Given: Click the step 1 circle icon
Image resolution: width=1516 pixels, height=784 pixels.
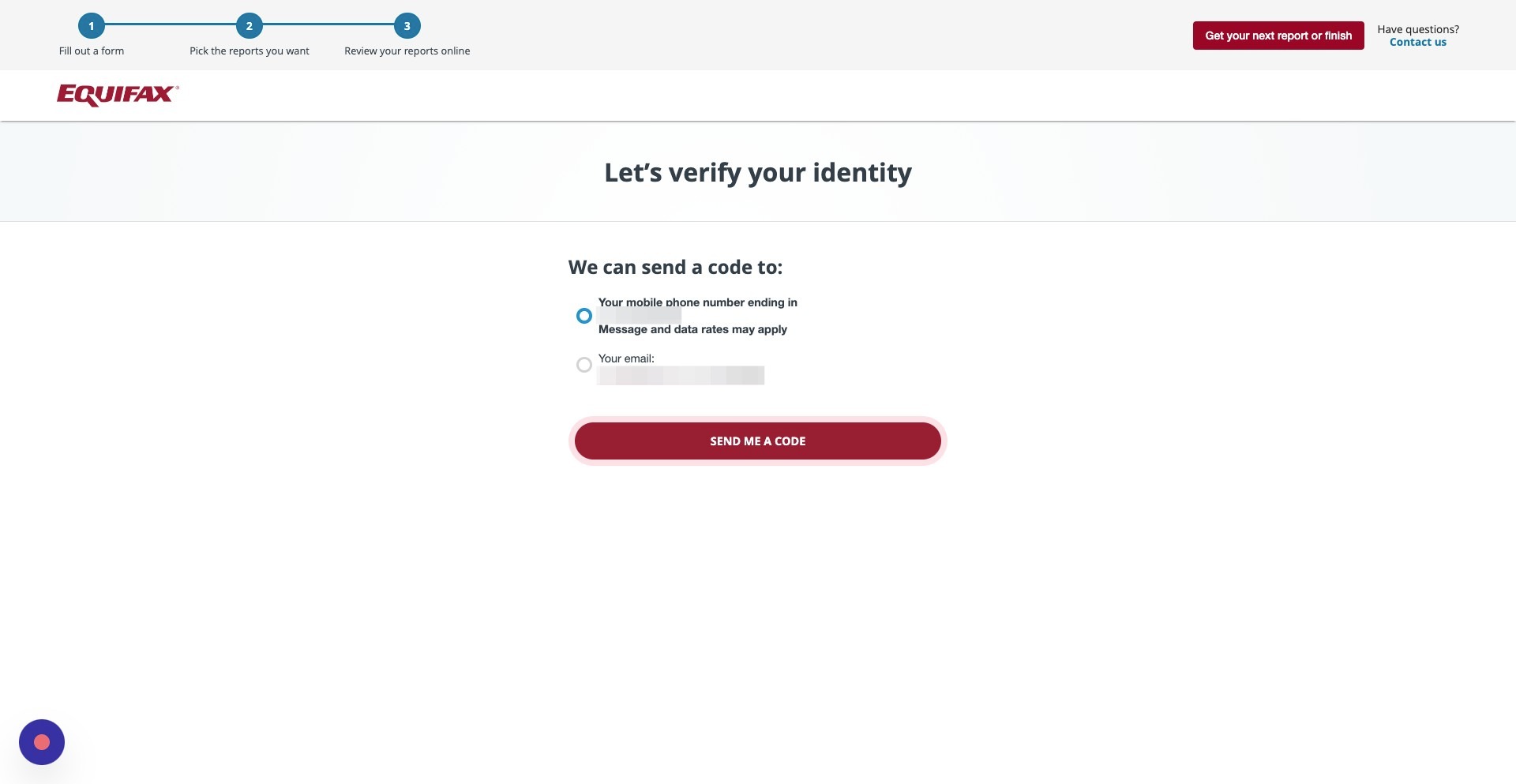Looking at the screenshot, I should point(92,26).
